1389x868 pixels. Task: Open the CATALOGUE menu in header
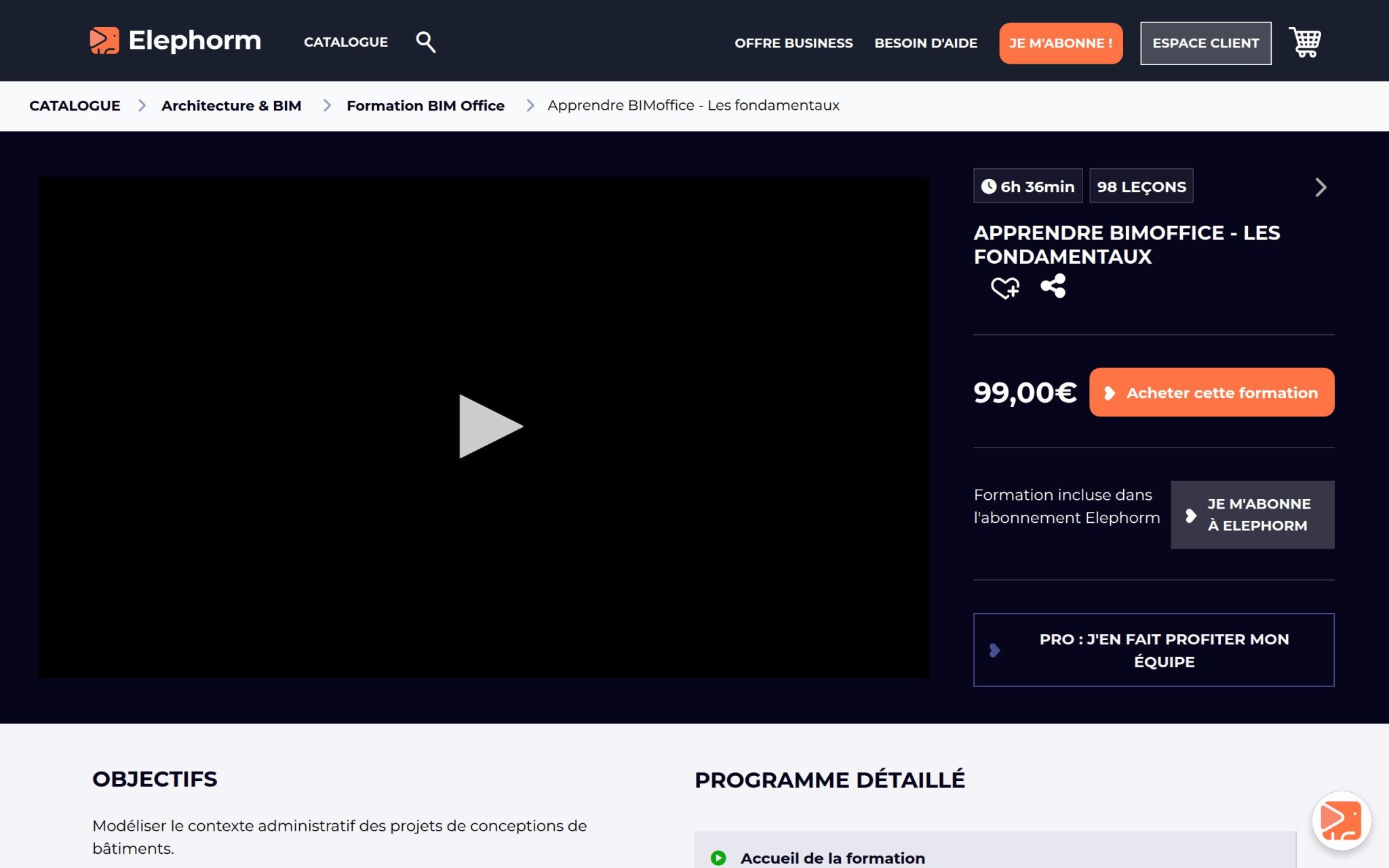(346, 42)
